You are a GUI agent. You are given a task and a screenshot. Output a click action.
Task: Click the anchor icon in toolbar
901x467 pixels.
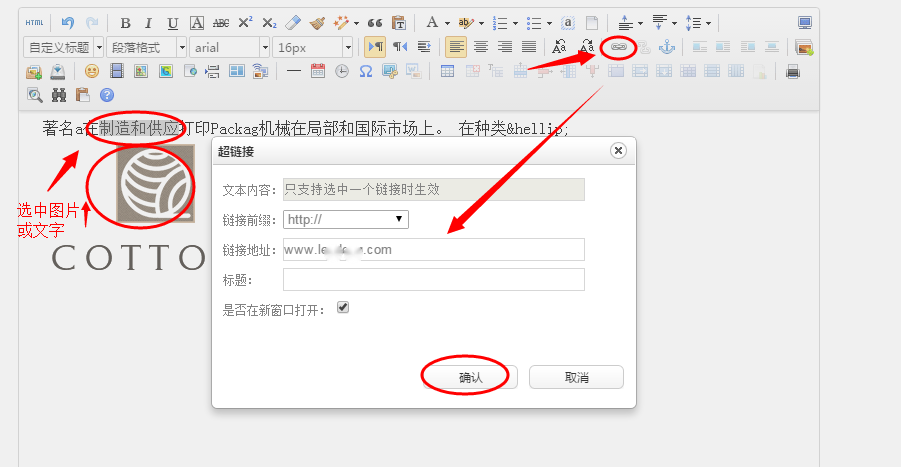point(667,47)
